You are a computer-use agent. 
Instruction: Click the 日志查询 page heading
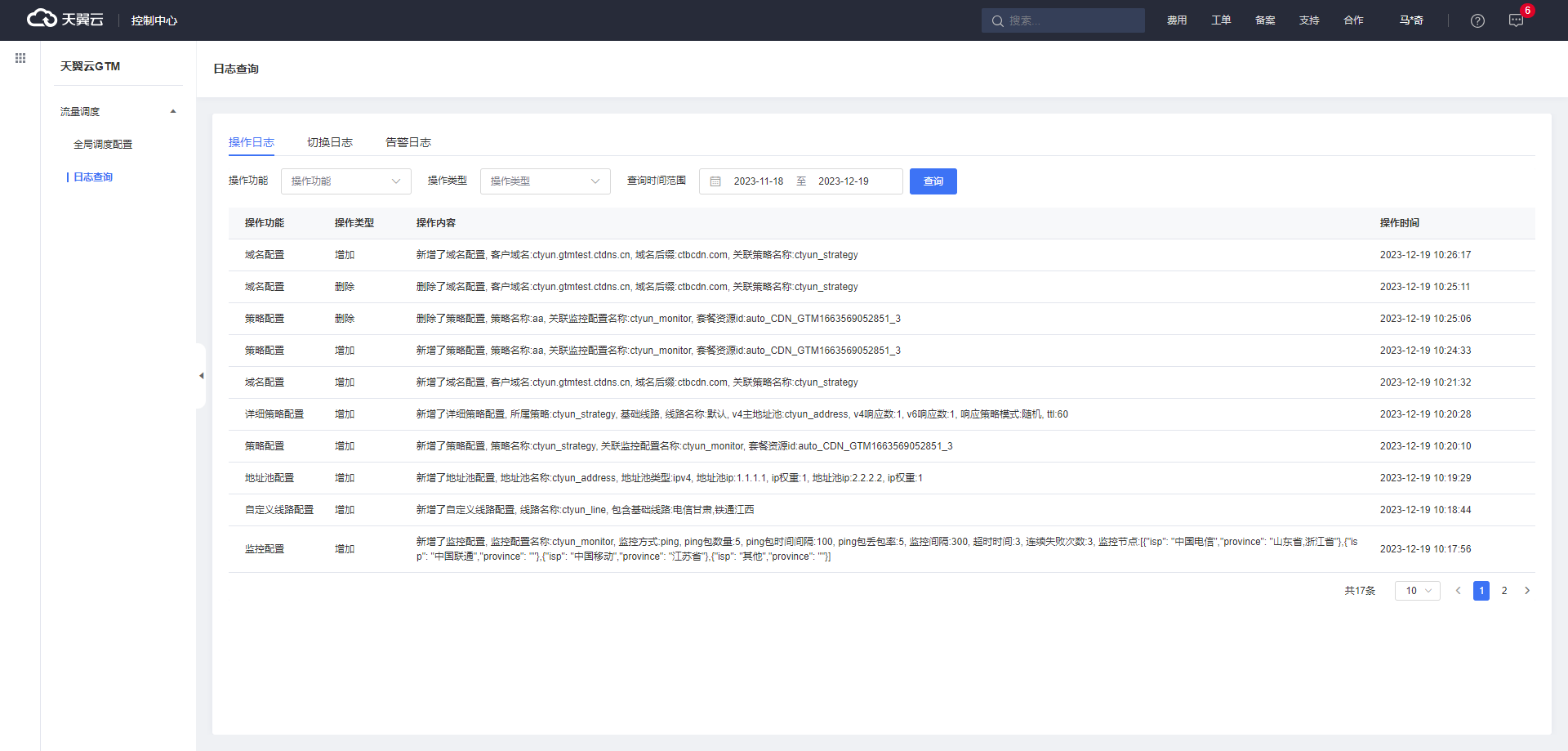[236, 69]
